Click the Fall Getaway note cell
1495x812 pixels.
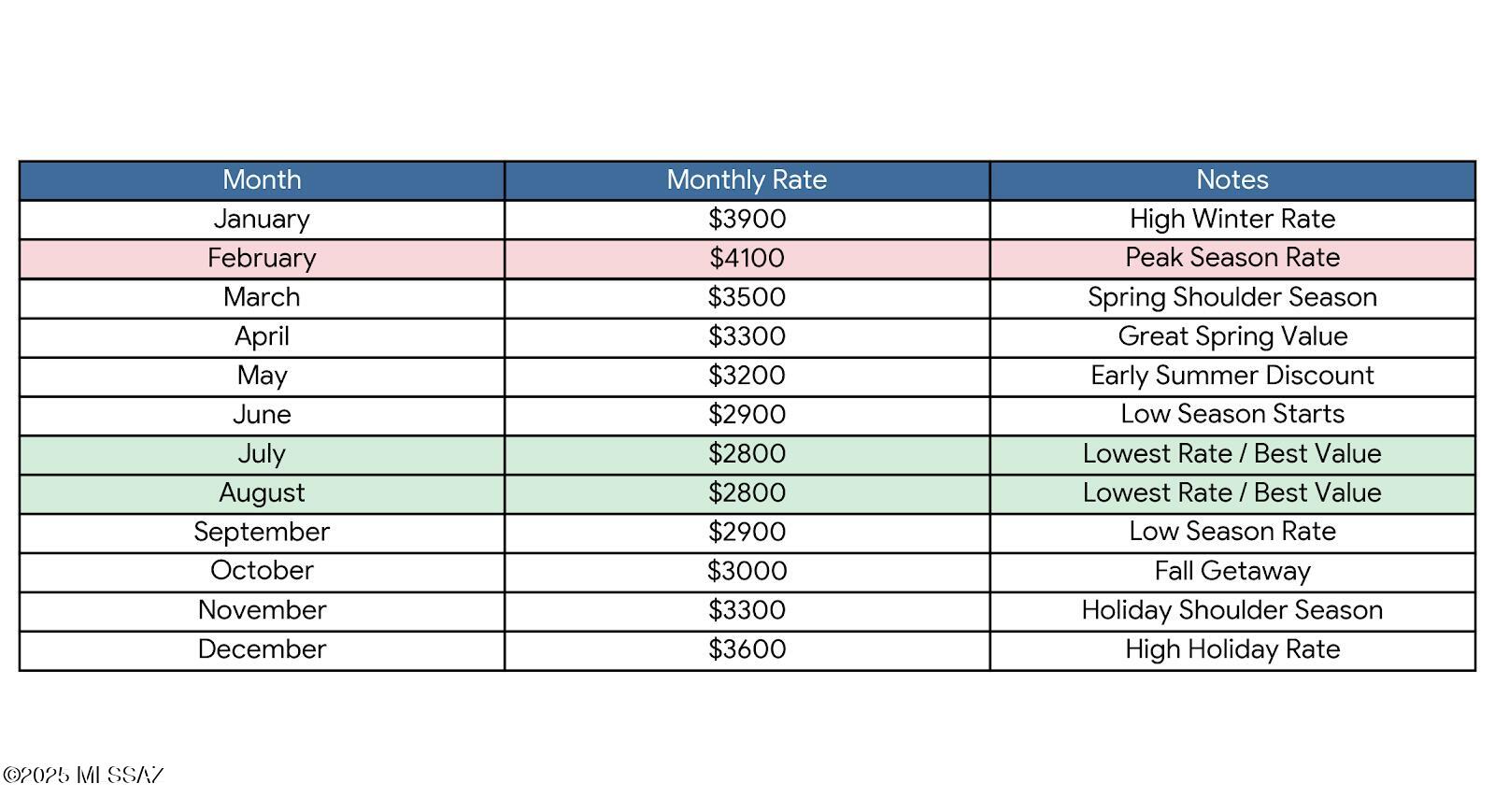point(1232,572)
